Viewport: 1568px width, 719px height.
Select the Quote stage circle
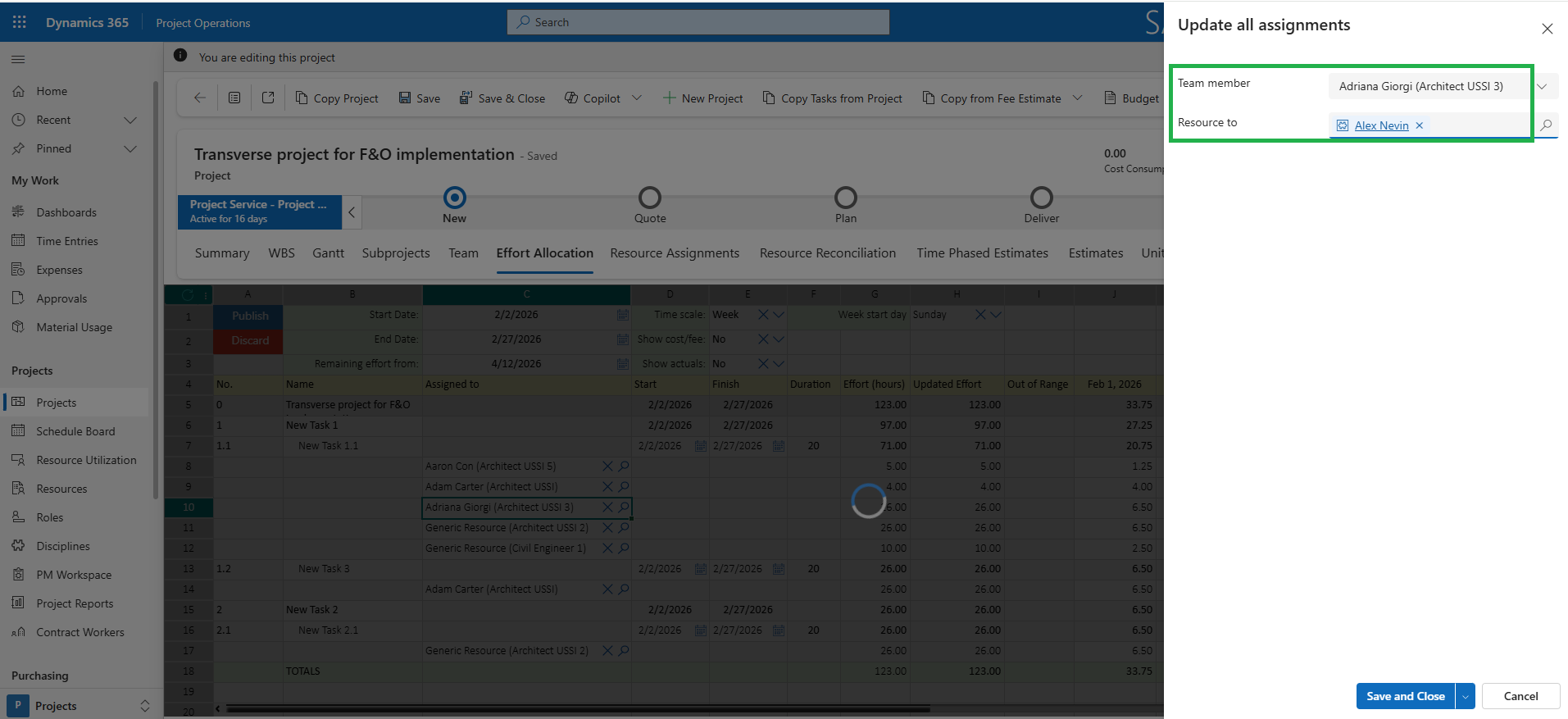pyautogui.click(x=649, y=198)
